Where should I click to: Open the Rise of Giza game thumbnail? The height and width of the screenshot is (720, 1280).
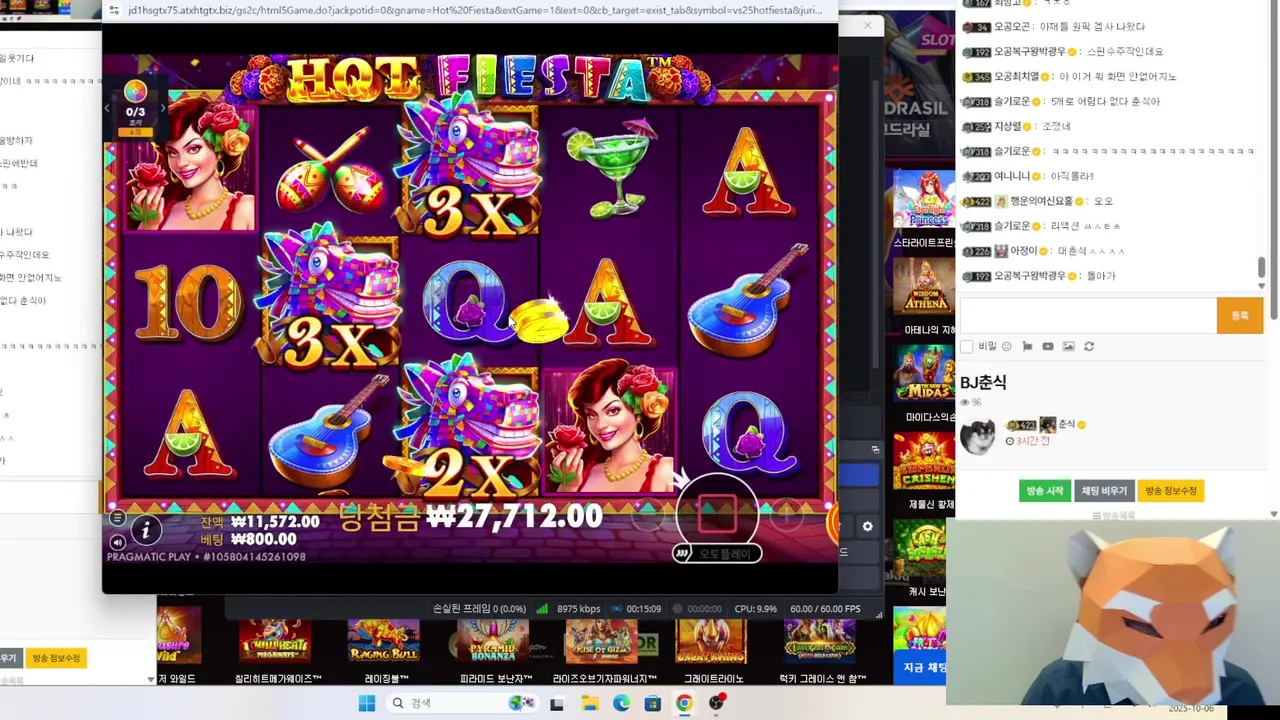pyautogui.click(x=601, y=641)
